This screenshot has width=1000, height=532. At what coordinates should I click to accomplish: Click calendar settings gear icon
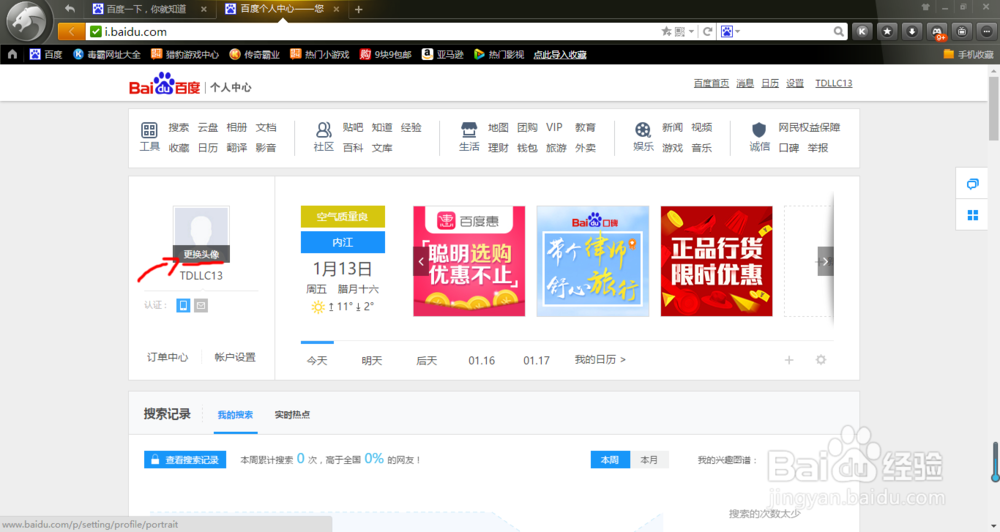click(x=821, y=360)
